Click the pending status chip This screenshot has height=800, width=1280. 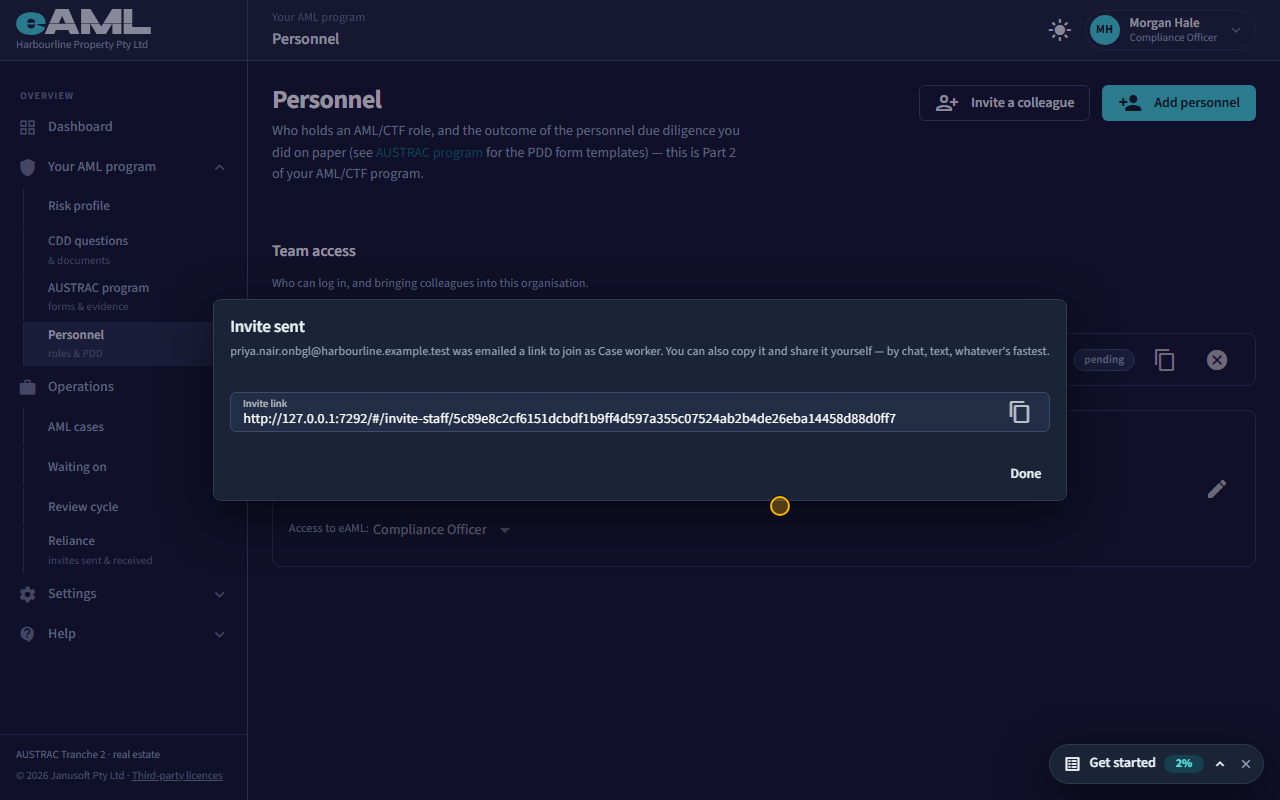[1104, 360]
